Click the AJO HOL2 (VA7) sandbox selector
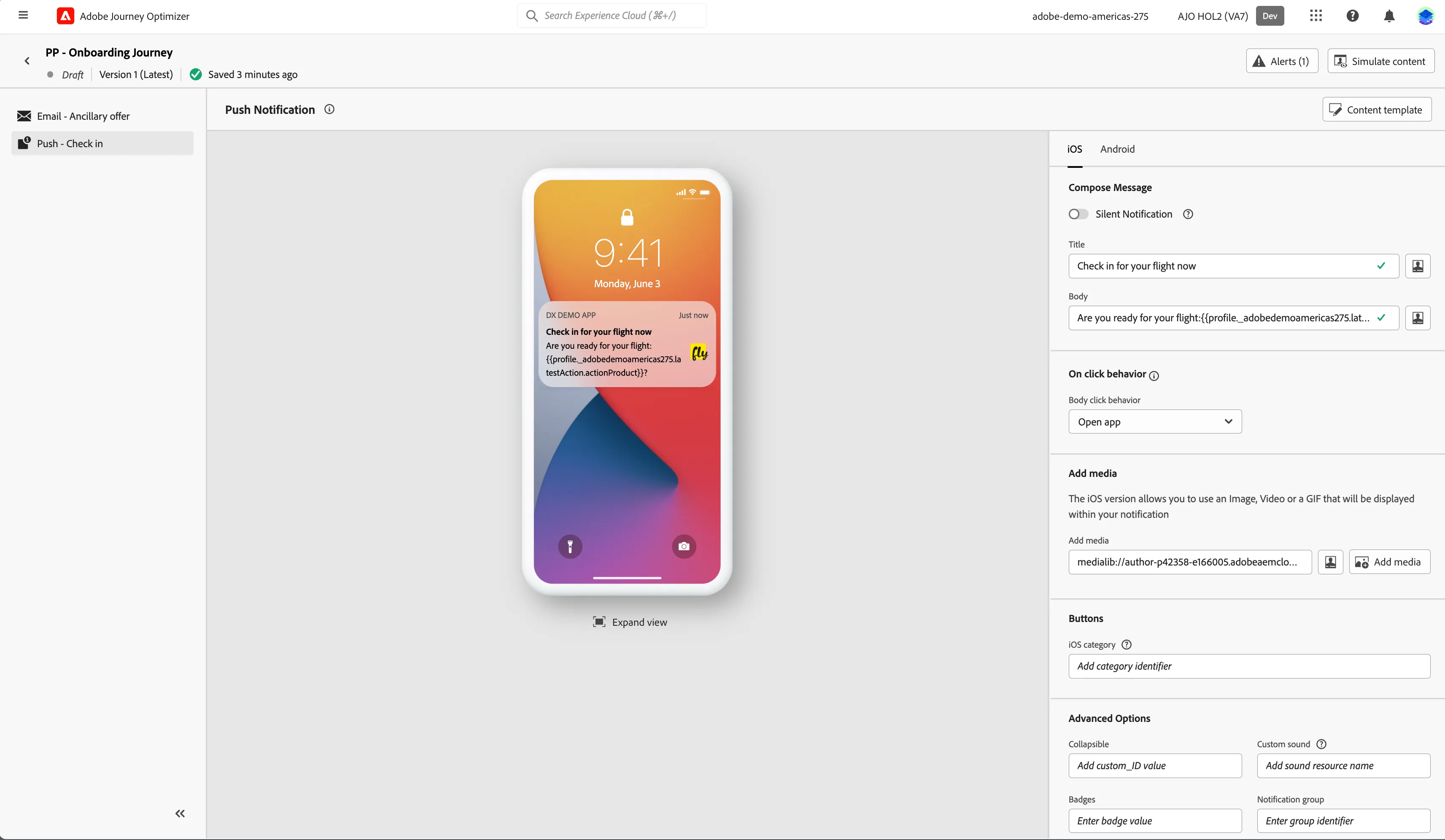 point(1212,16)
